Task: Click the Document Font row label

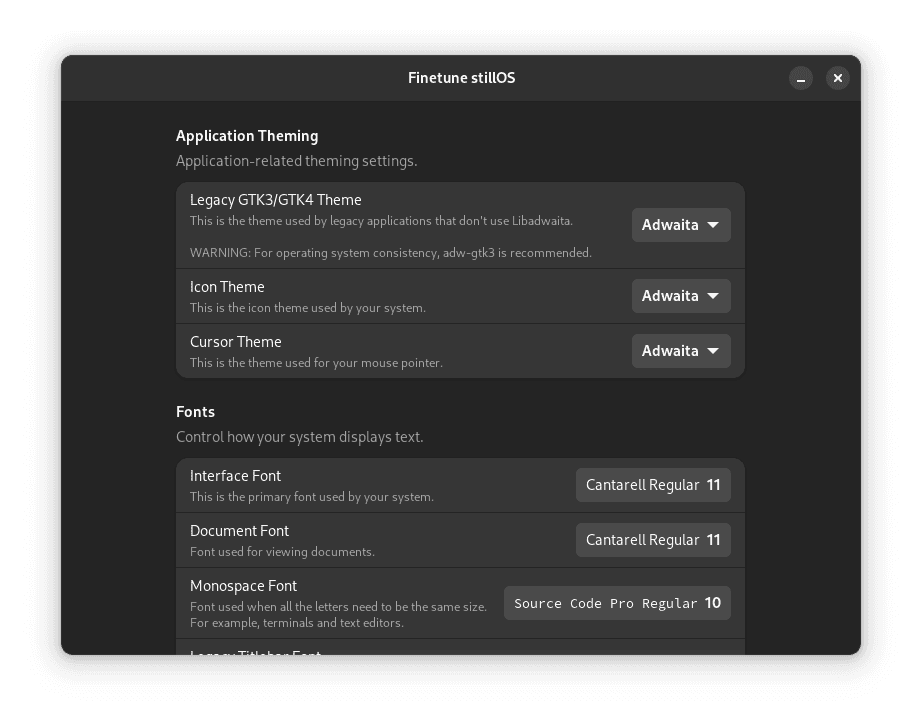Action: 240,531
